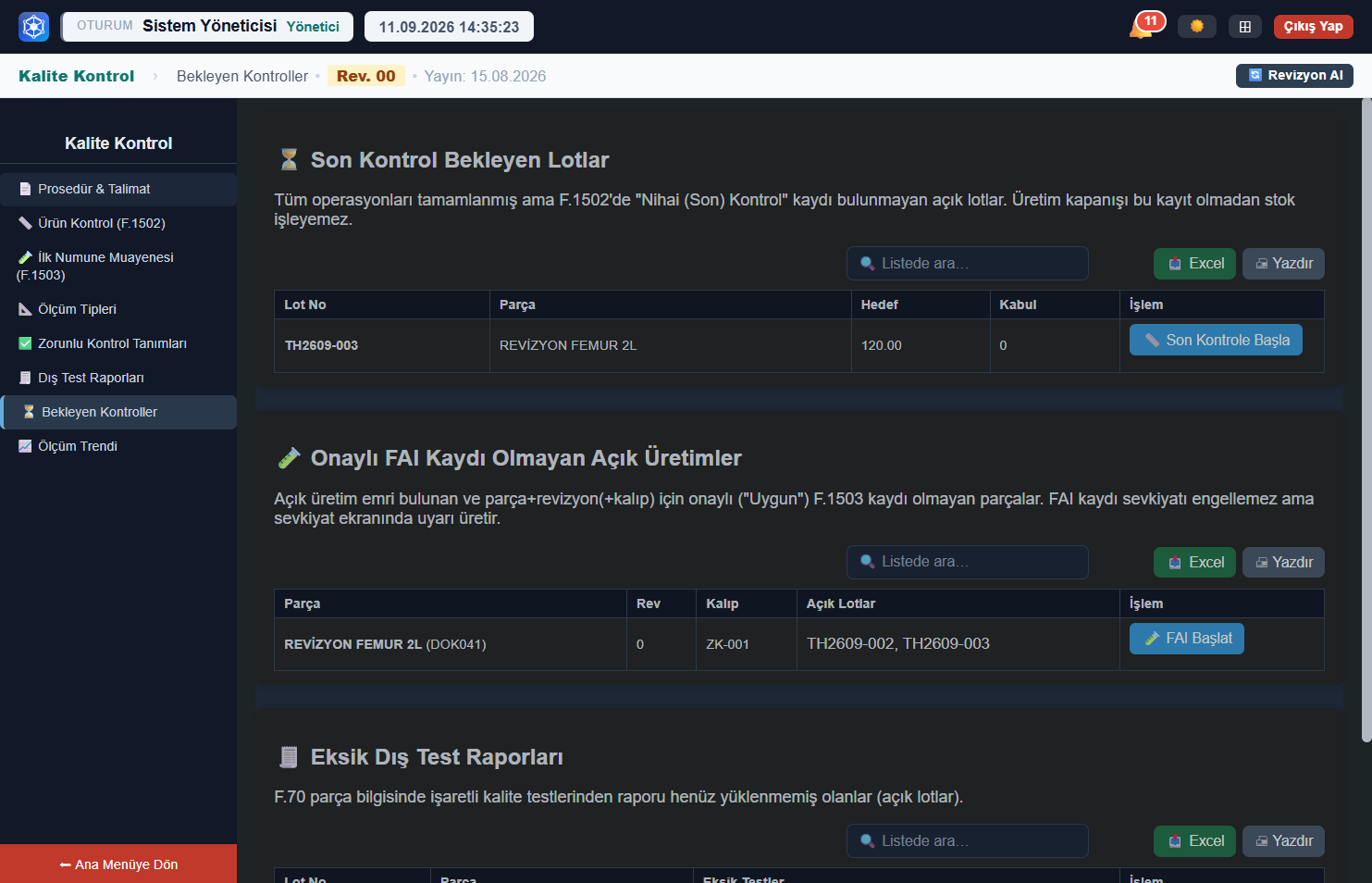Open Ölçüm Trendi chart page
1372x883 pixels.
coord(118,446)
